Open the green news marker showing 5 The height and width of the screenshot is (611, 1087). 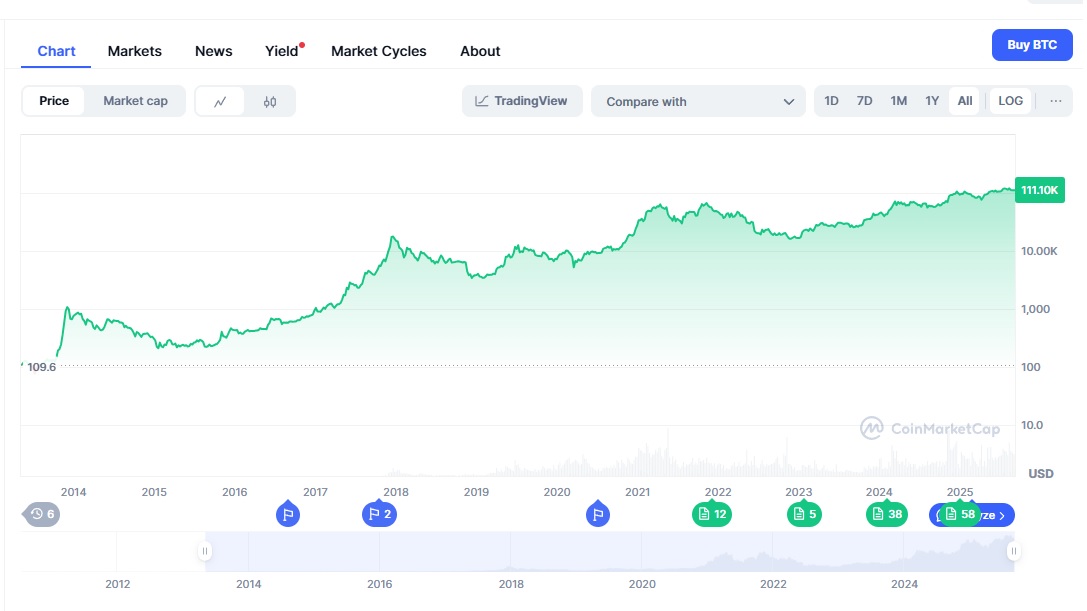804,514
